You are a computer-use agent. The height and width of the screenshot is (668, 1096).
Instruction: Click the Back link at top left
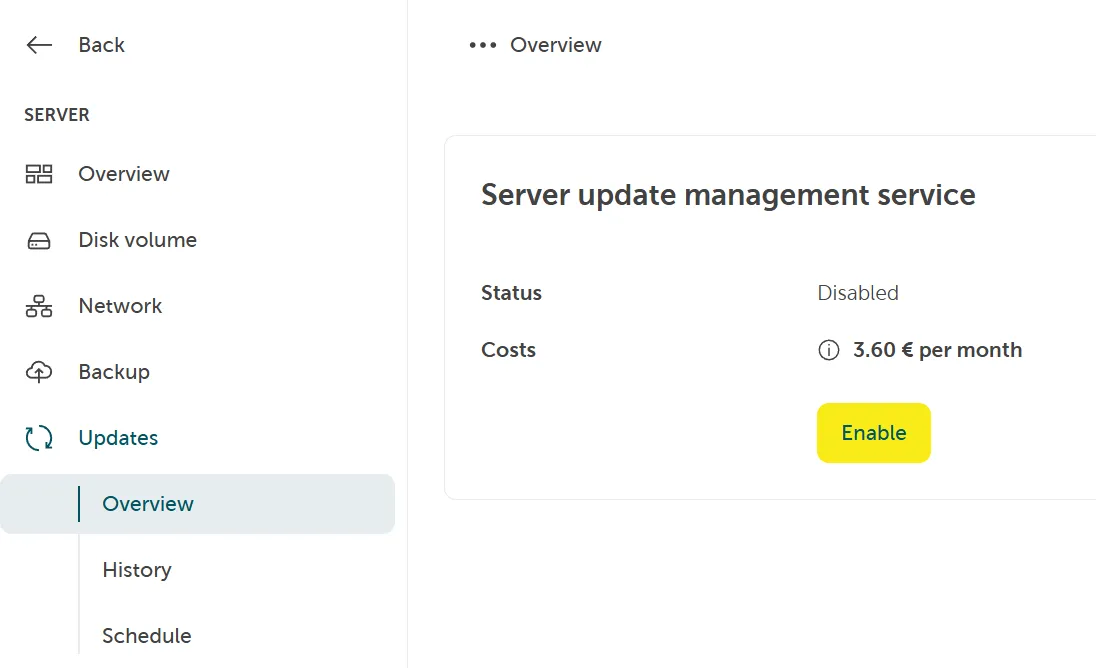point(100,44)
